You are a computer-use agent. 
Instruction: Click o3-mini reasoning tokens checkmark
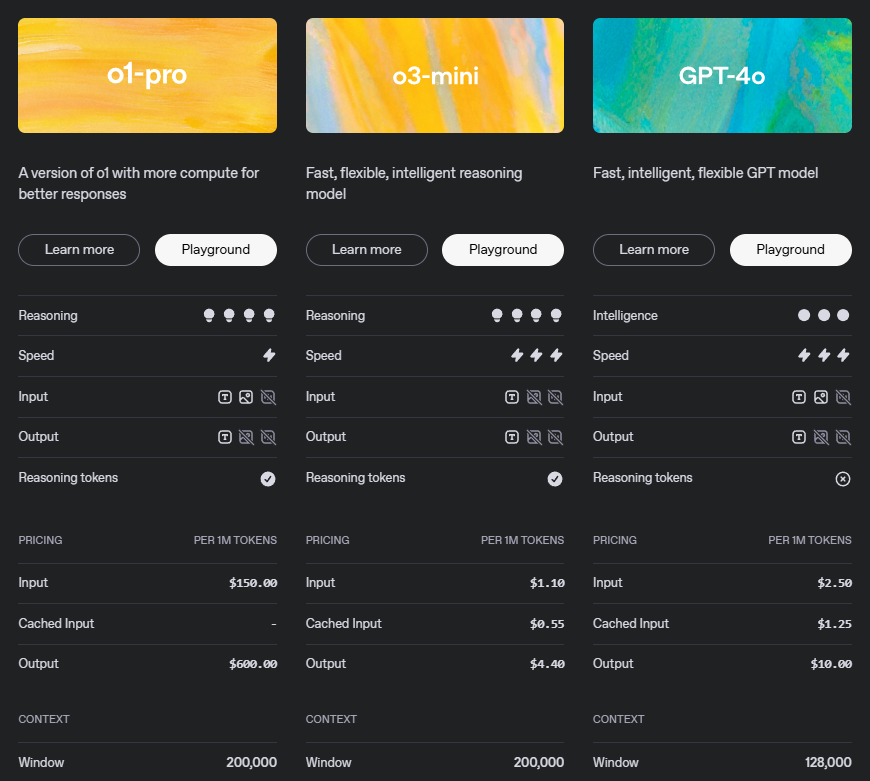[555, 479]
